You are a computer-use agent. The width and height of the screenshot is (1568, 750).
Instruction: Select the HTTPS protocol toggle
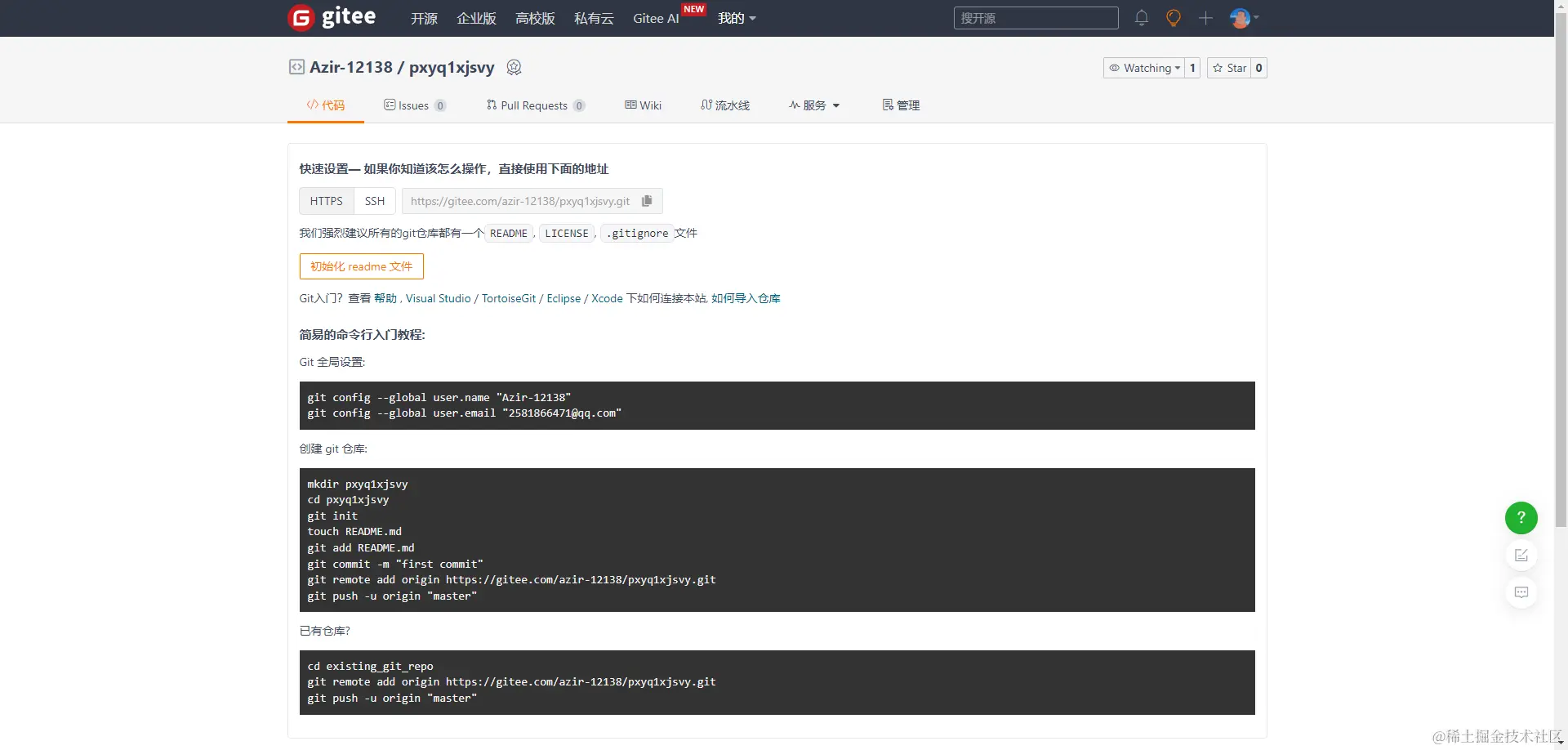tap(327, 201)
